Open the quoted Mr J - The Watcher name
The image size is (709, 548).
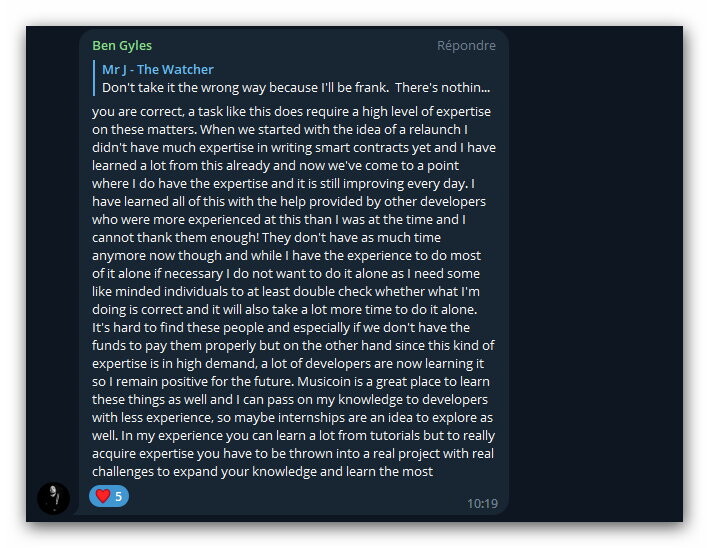coord(157,69)
